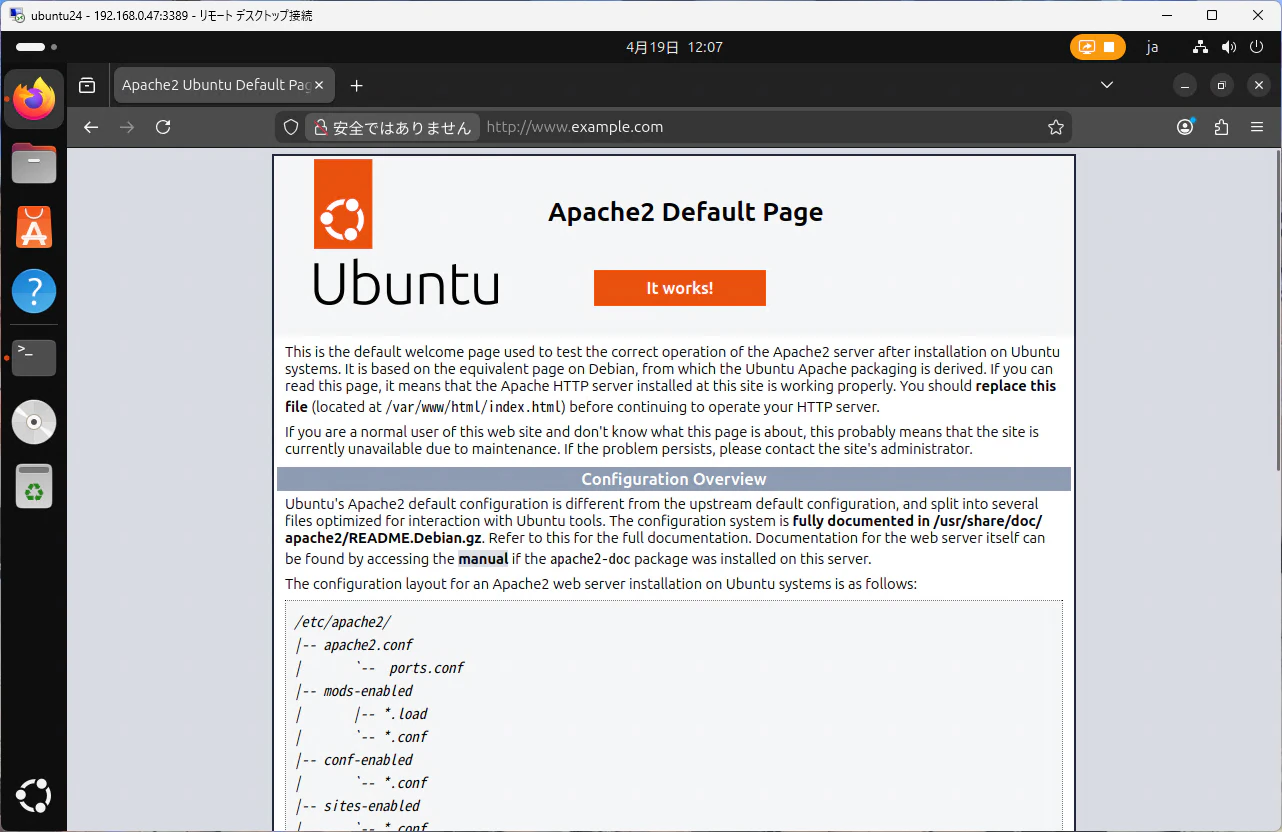Select the apache2-doc package name text

590,559
